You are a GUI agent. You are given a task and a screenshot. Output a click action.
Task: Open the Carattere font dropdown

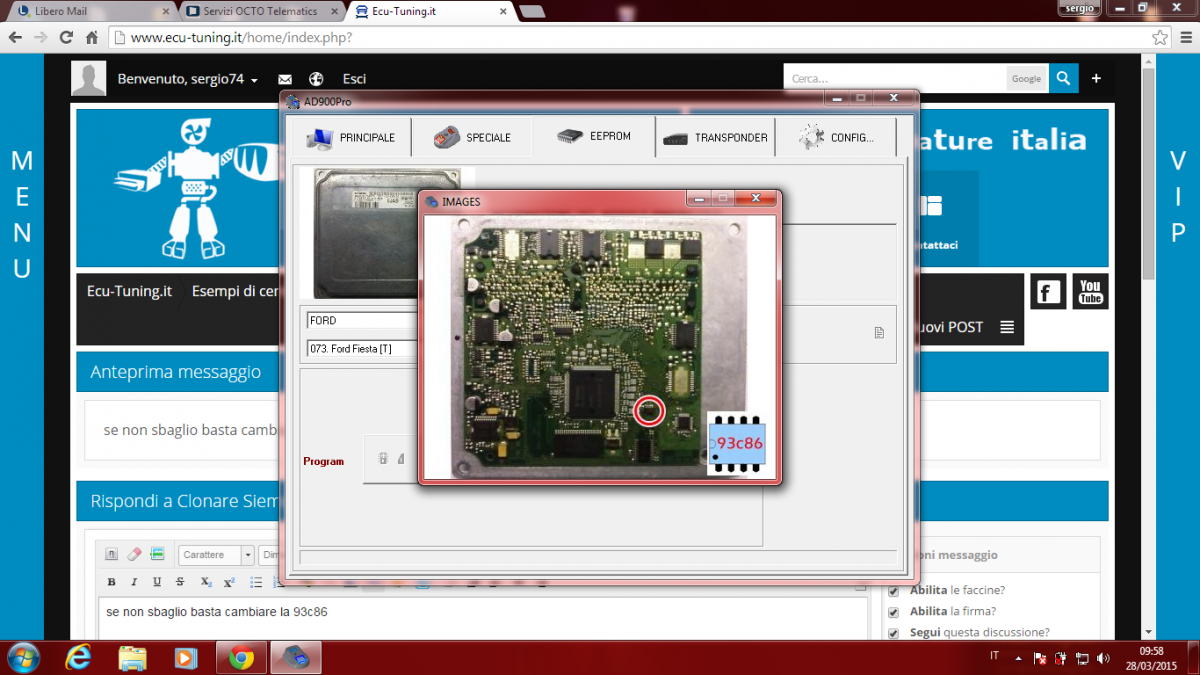click(217, 554)
